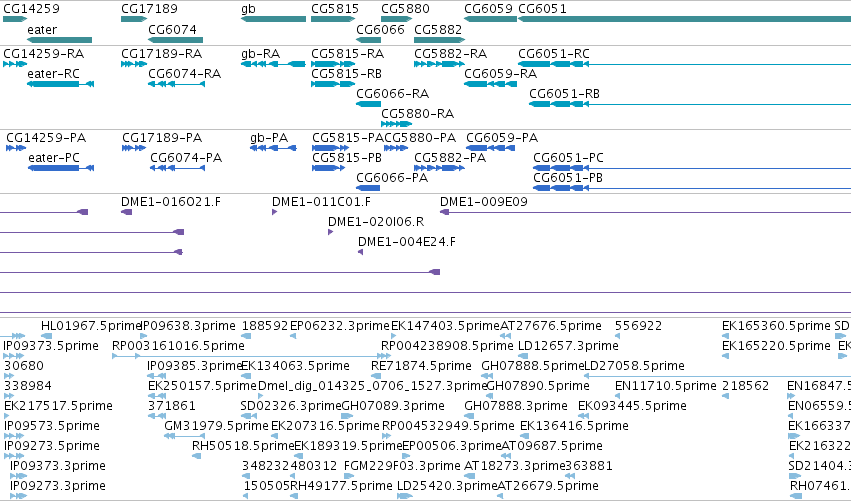Select protein CG14259-PA

pos(46,138)
